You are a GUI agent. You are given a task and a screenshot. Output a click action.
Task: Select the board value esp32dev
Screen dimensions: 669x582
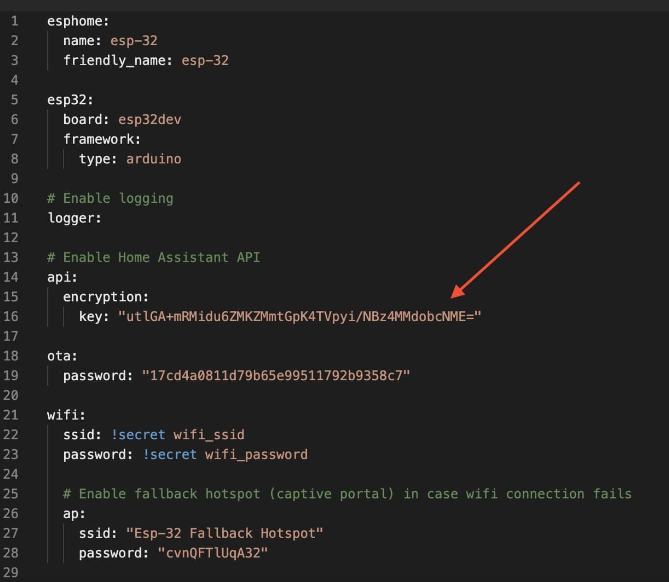150,119
